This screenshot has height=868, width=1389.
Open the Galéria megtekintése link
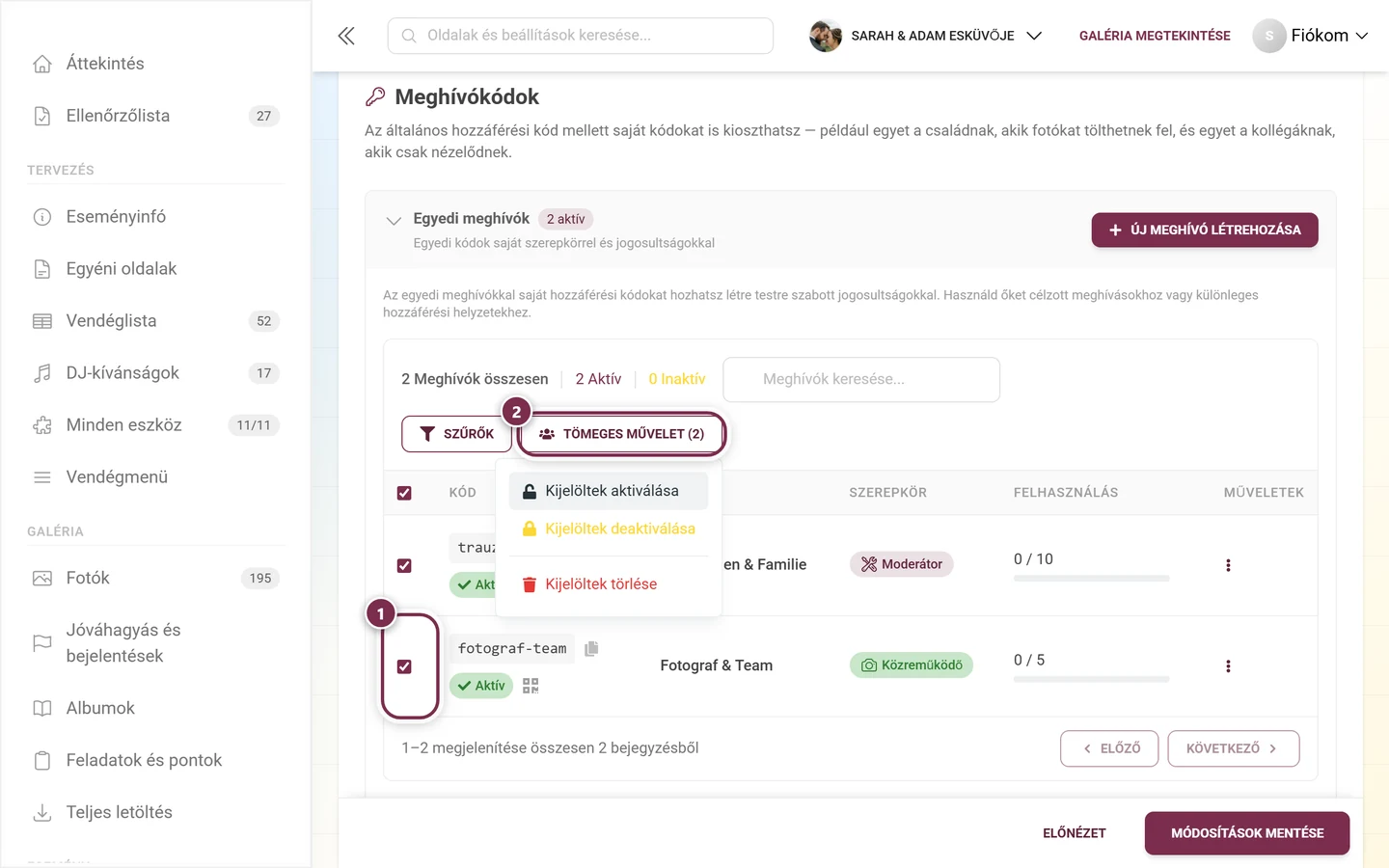[1155, 36]
